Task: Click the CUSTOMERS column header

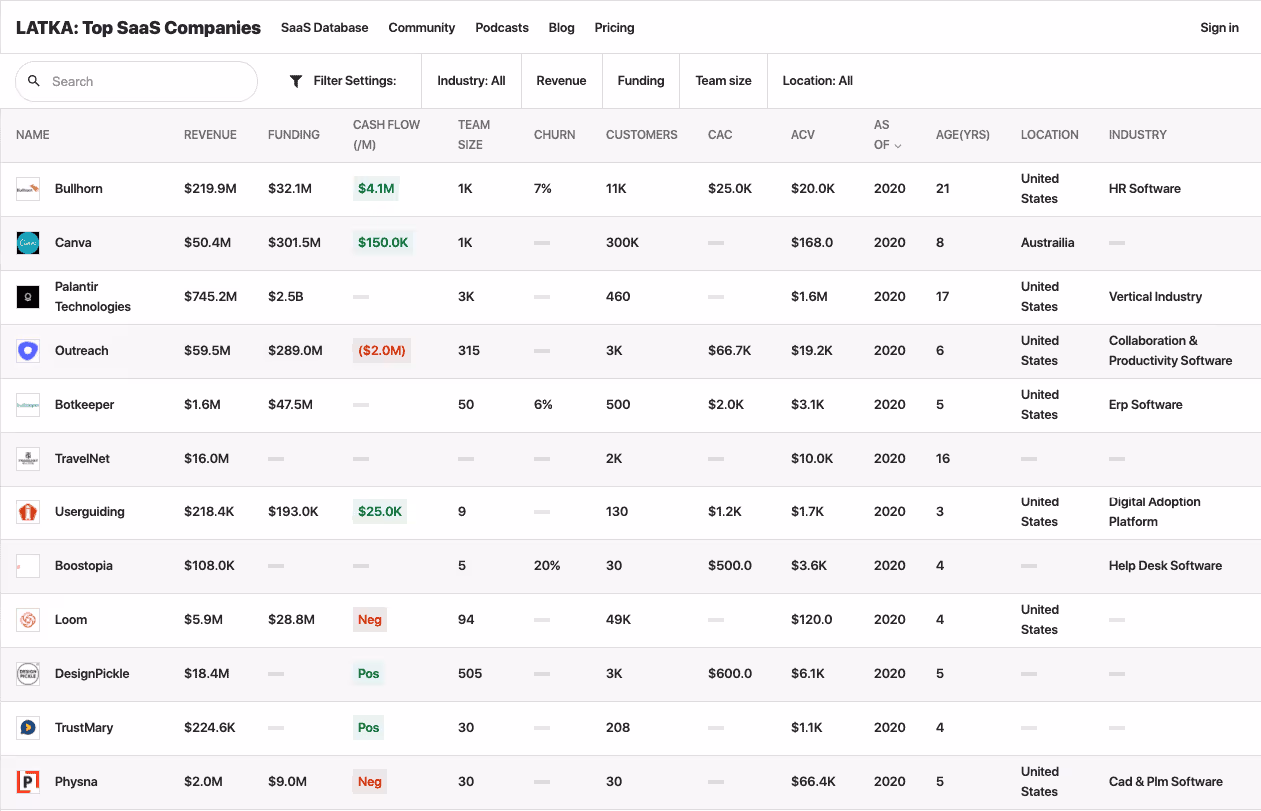Action: [642, 135]
